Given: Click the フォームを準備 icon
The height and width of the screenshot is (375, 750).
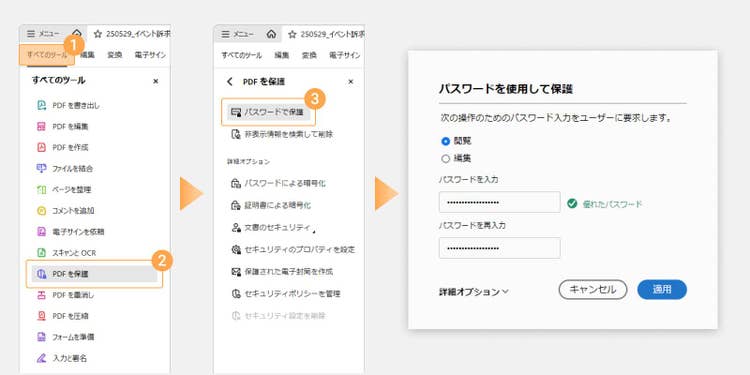Looking at the screenshot, I should (x=42, y=337).
